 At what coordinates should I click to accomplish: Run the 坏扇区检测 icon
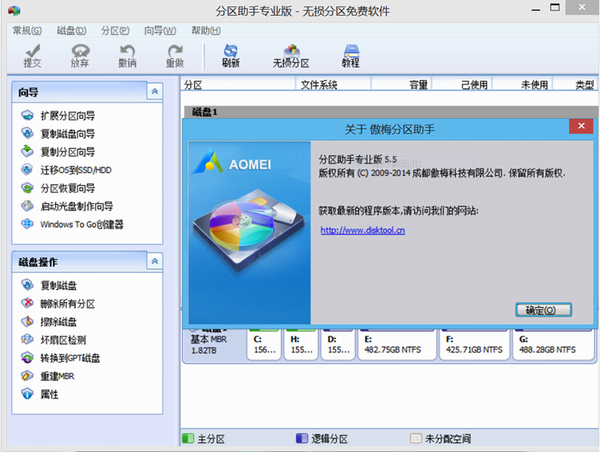click(x=27, y=339)
